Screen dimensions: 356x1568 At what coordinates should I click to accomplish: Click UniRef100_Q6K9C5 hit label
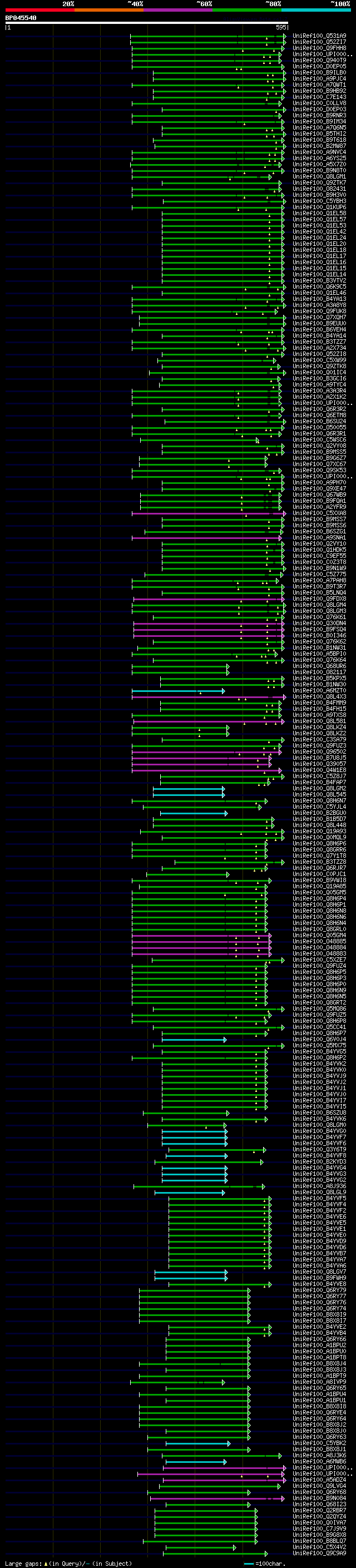point(319,286)
